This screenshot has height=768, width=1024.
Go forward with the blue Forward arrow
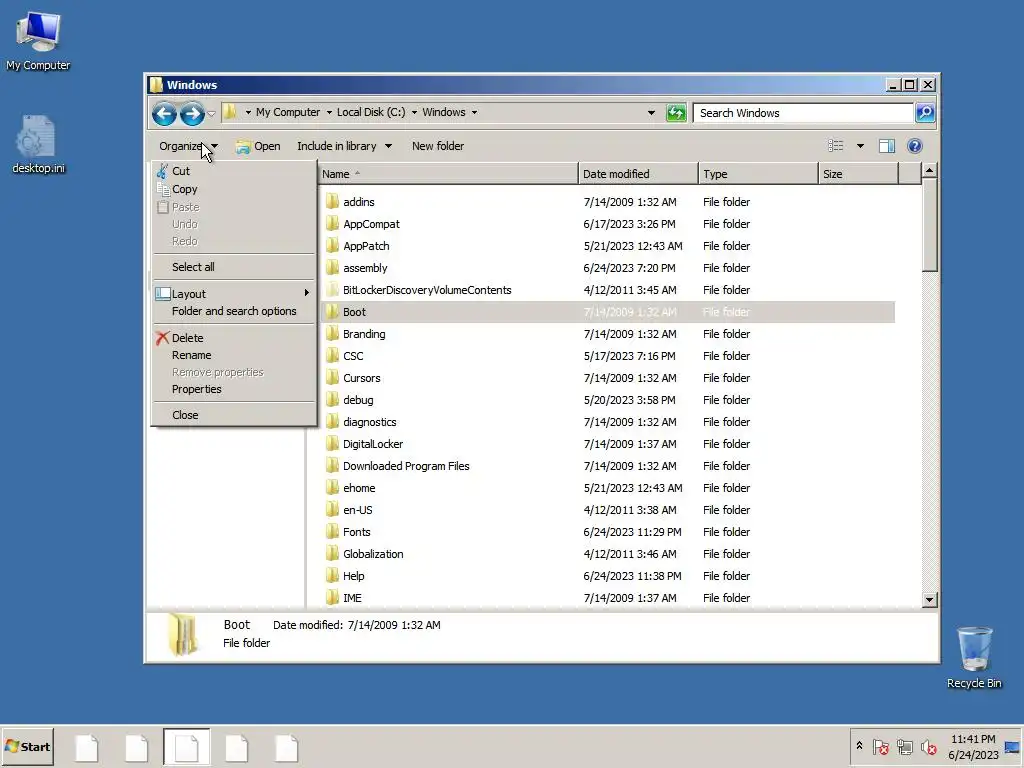tap(192, 114)
